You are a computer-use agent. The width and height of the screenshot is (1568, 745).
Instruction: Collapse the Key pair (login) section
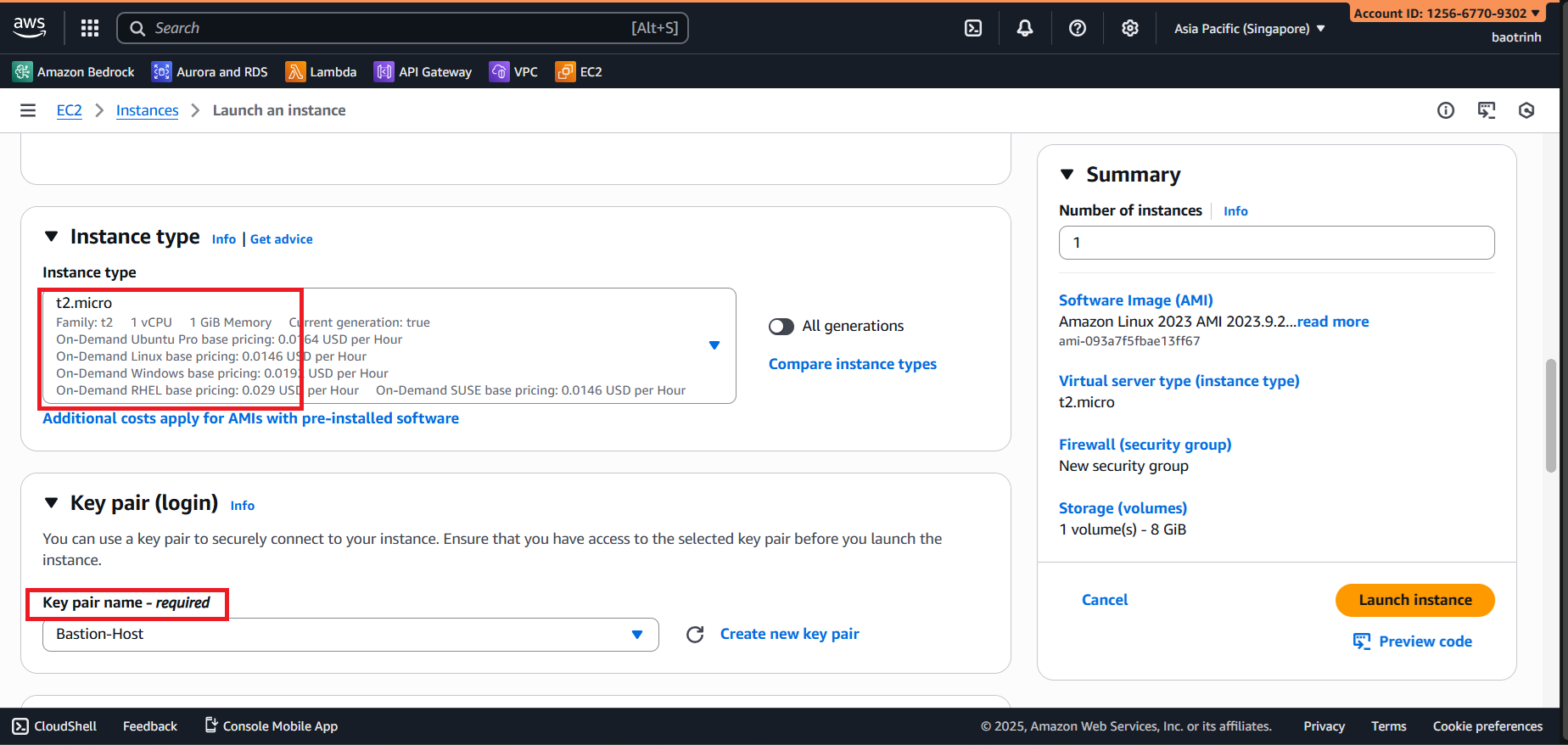point(52,503)
